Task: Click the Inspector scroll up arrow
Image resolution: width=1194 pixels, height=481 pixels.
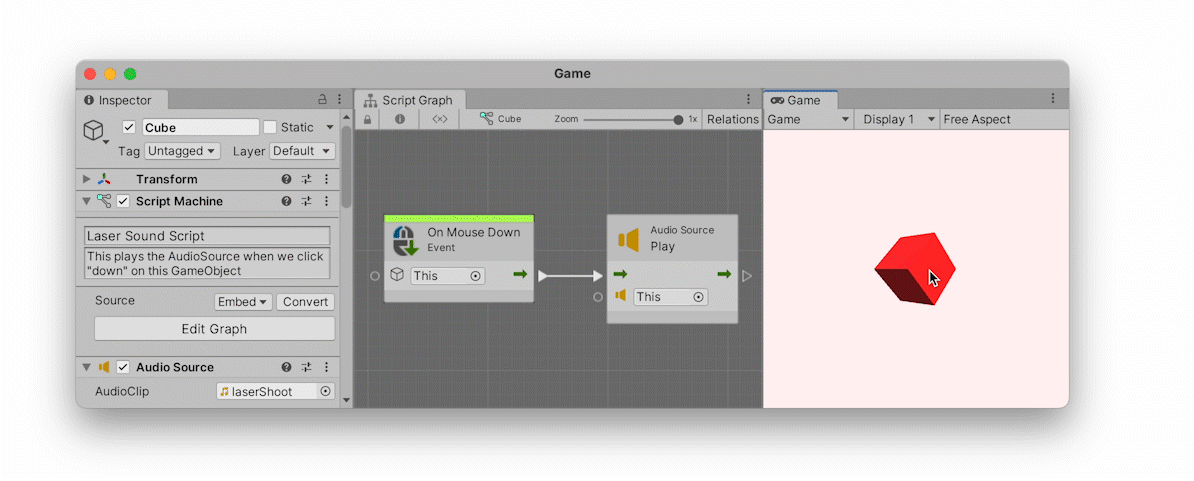Action: [346, 117]
